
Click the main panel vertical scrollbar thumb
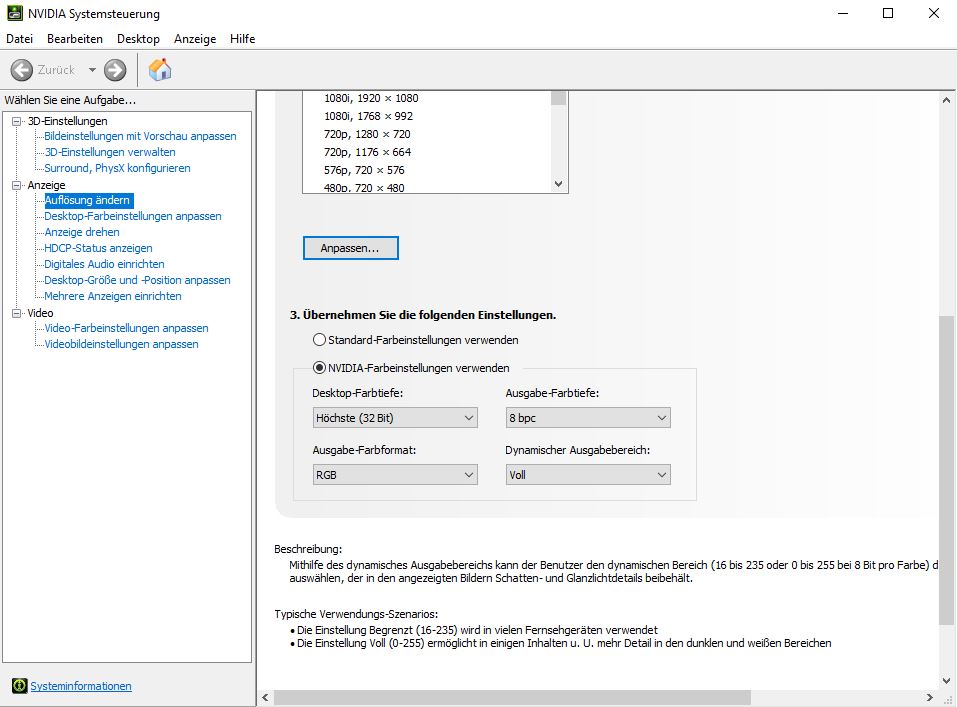pyautogui.click(x=946, y=470)
